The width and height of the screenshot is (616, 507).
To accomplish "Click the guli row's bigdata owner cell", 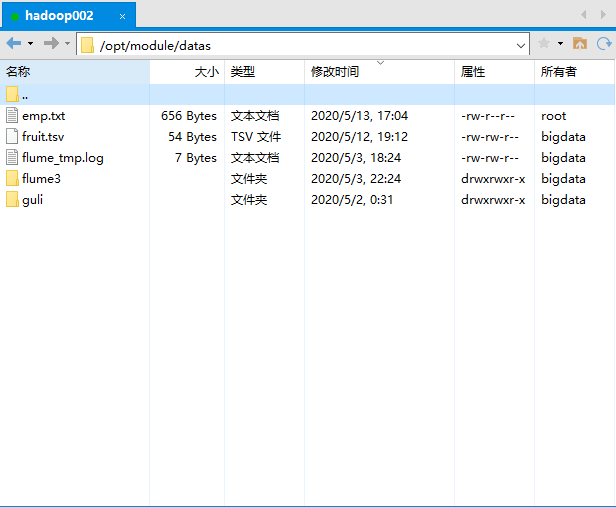I will click(563, 200).
